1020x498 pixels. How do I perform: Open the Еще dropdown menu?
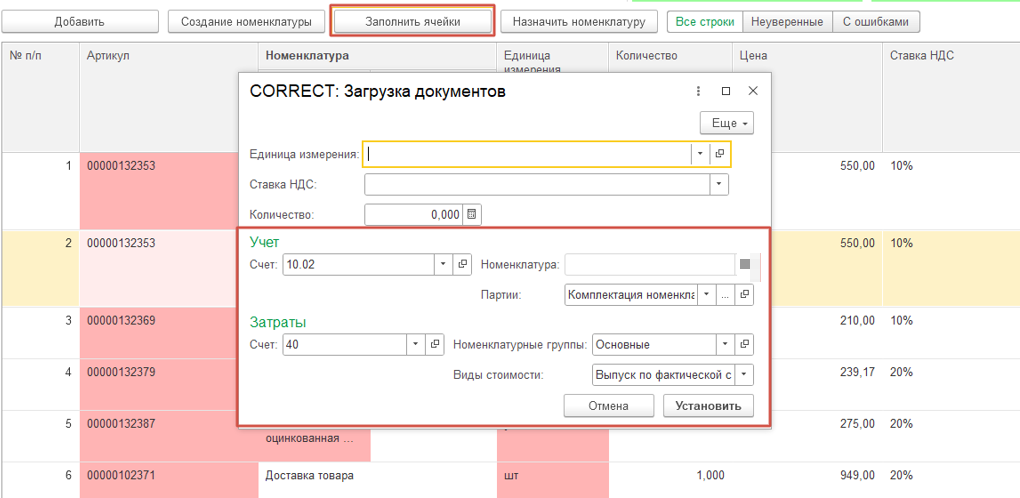point(727,123)
